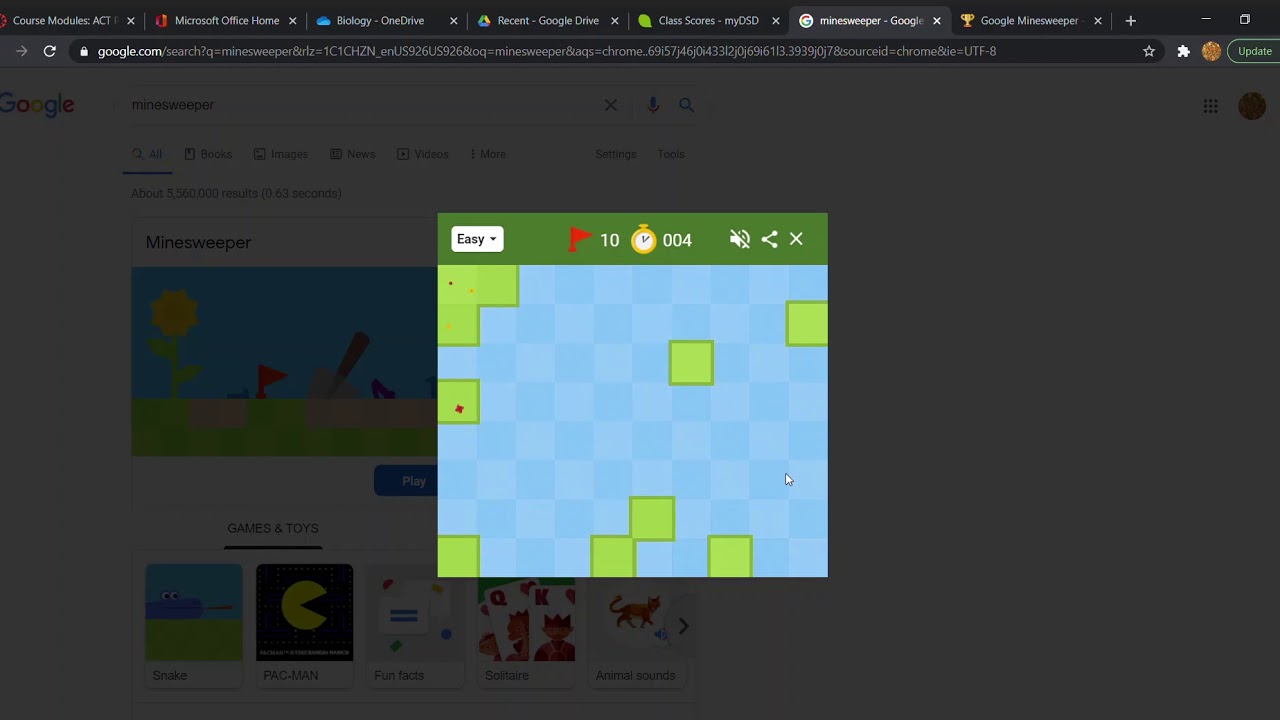The image size is (1280, 720).
Task: Select the GAMES & TOYS tab
Action: point(273,528)
